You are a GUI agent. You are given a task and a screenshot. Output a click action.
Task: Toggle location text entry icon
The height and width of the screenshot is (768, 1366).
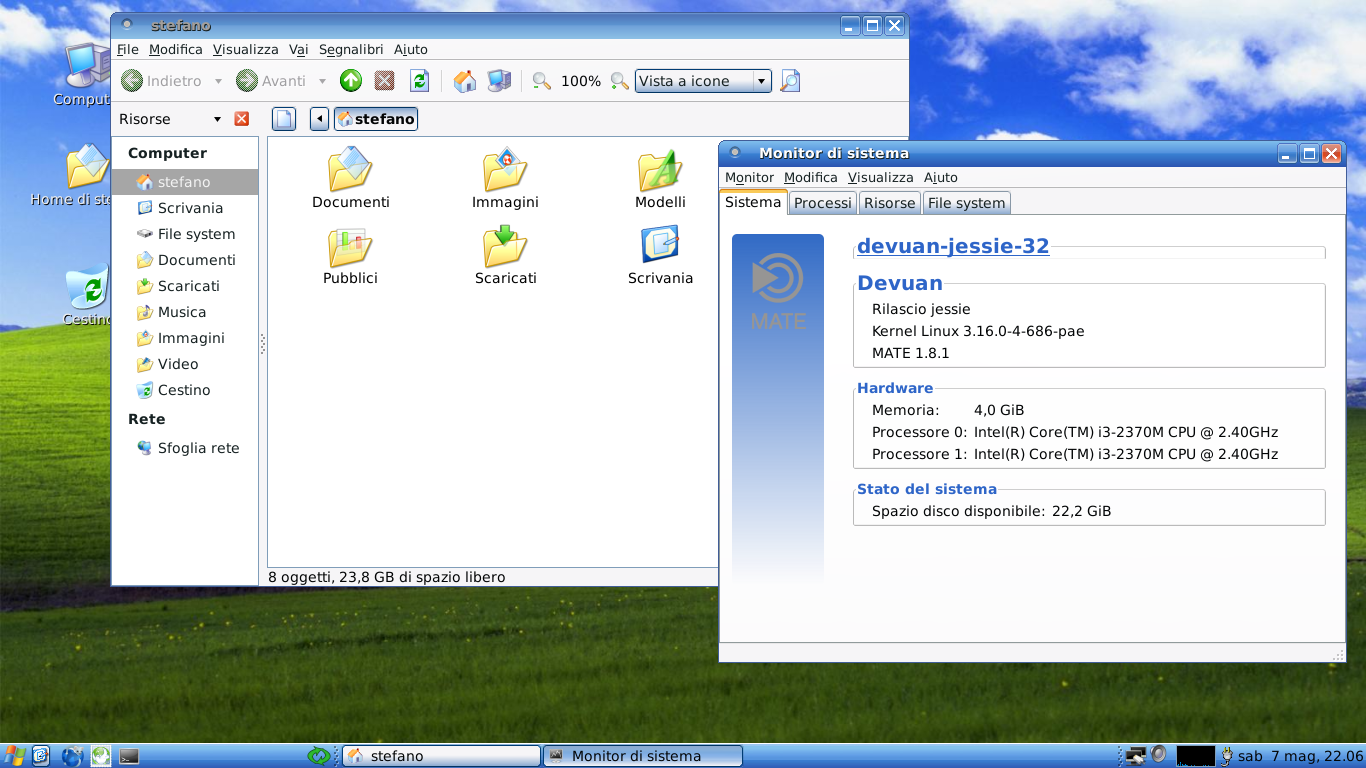coord(284,119)
